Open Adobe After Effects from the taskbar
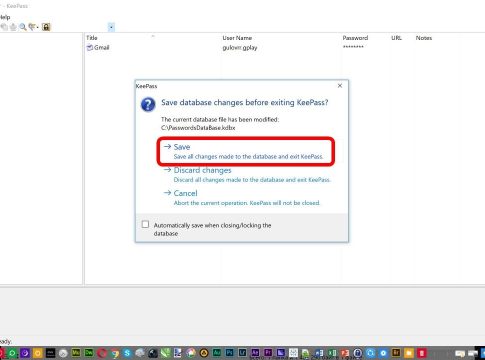 click(255, 352)
